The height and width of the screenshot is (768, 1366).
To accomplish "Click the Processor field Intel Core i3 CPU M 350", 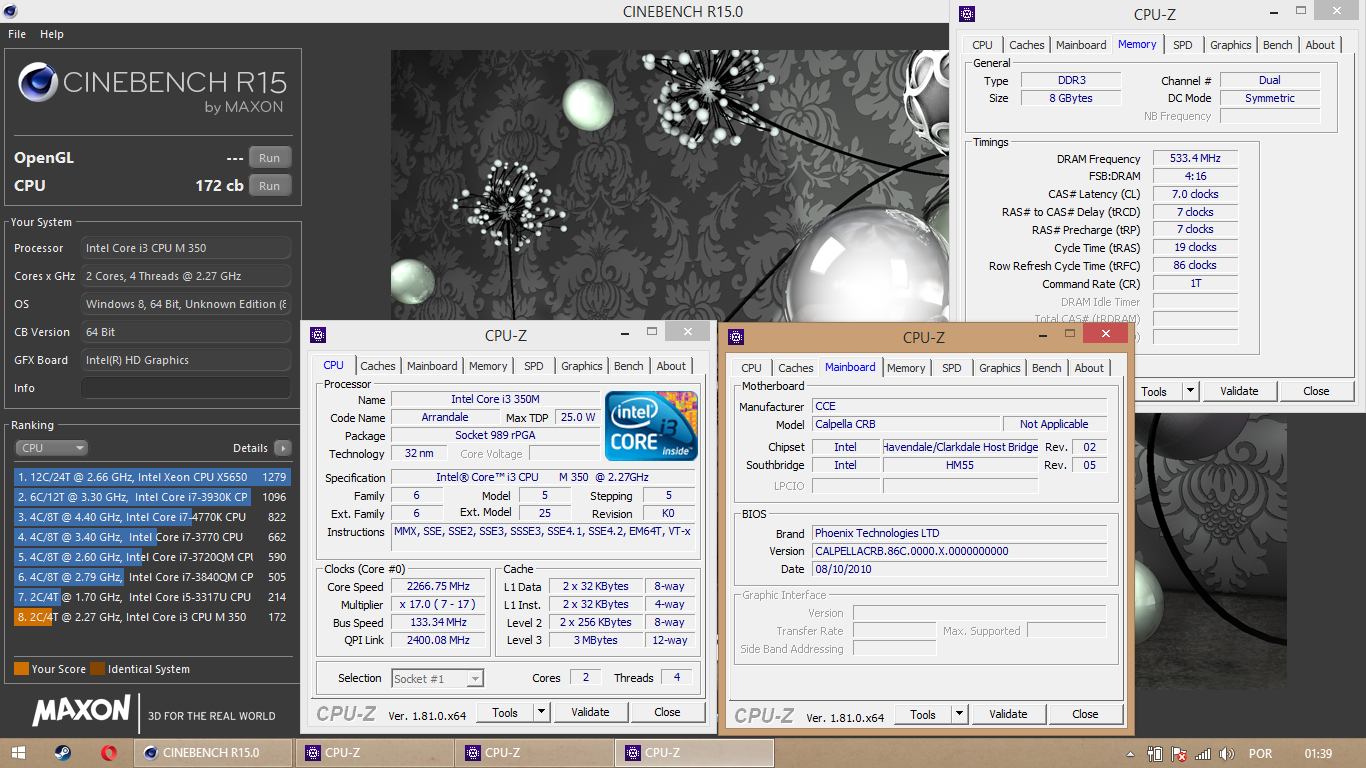I will 186,248.
